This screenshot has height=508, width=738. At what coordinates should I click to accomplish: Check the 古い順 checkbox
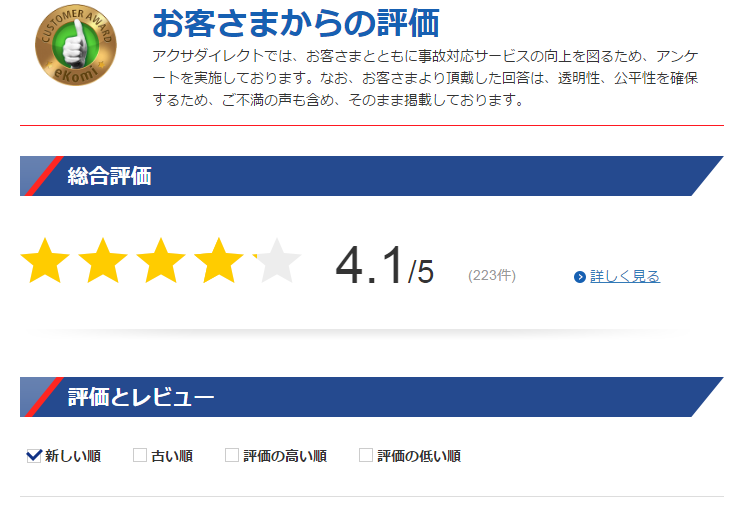tap(140, 455)
